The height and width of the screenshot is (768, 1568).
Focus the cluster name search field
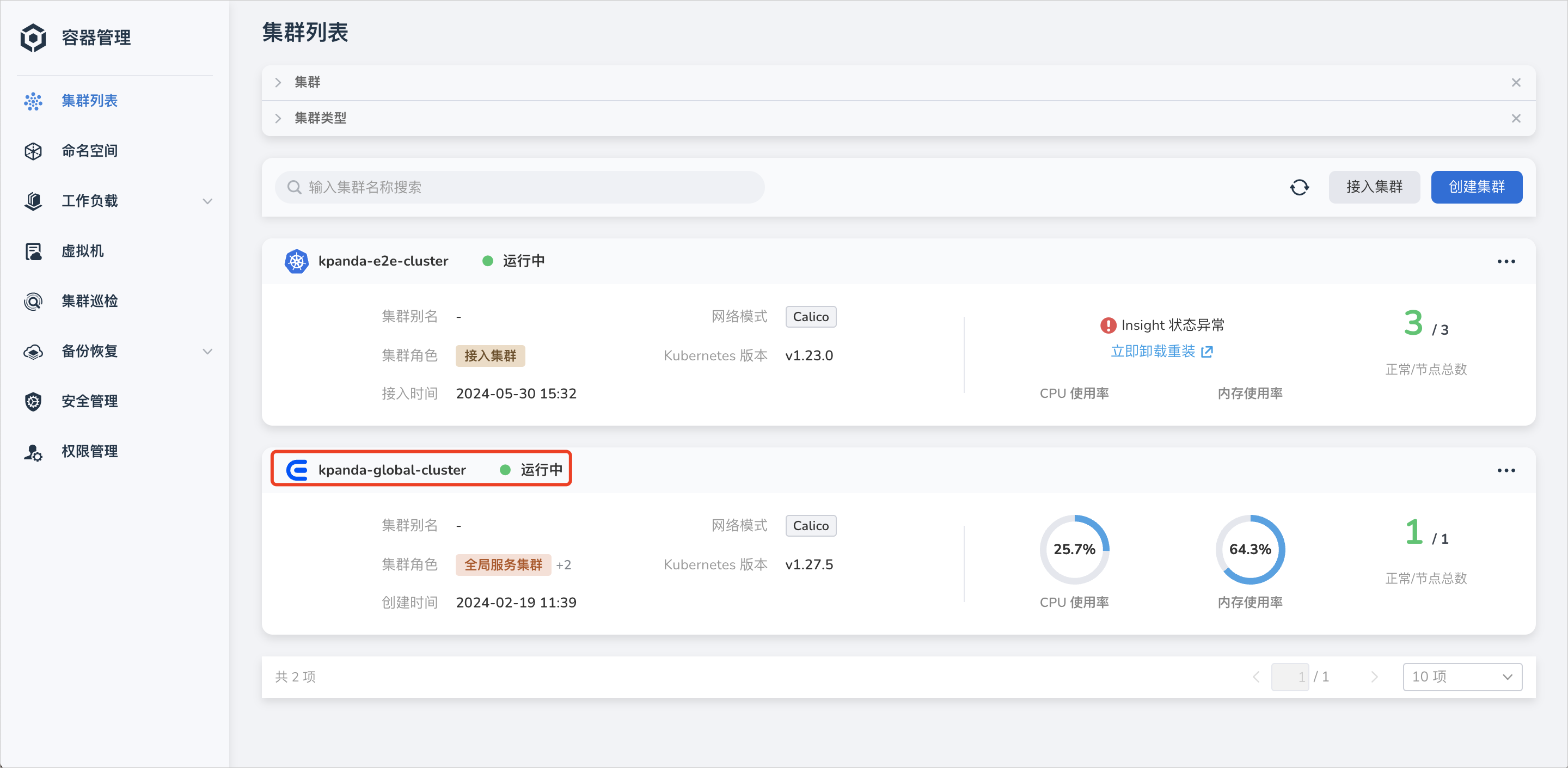[x=519, y=187]
